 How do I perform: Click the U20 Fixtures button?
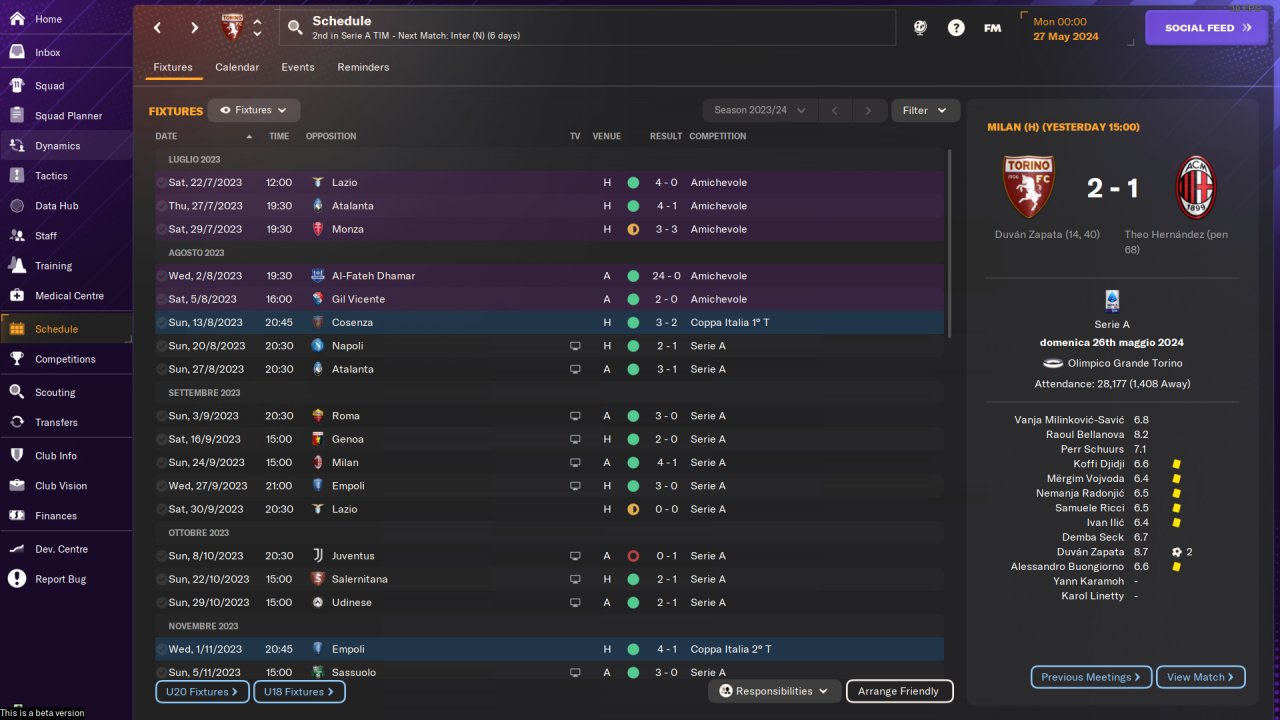tap(202, 691)
